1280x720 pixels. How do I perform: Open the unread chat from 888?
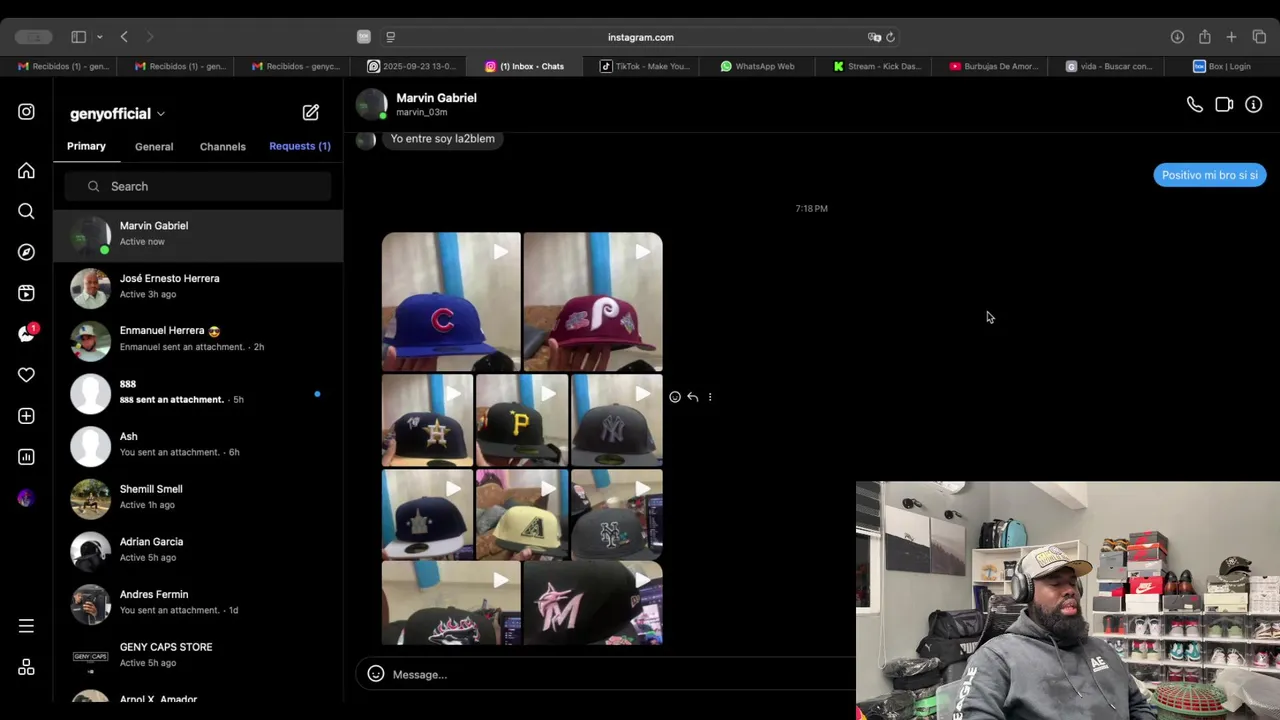198,393
